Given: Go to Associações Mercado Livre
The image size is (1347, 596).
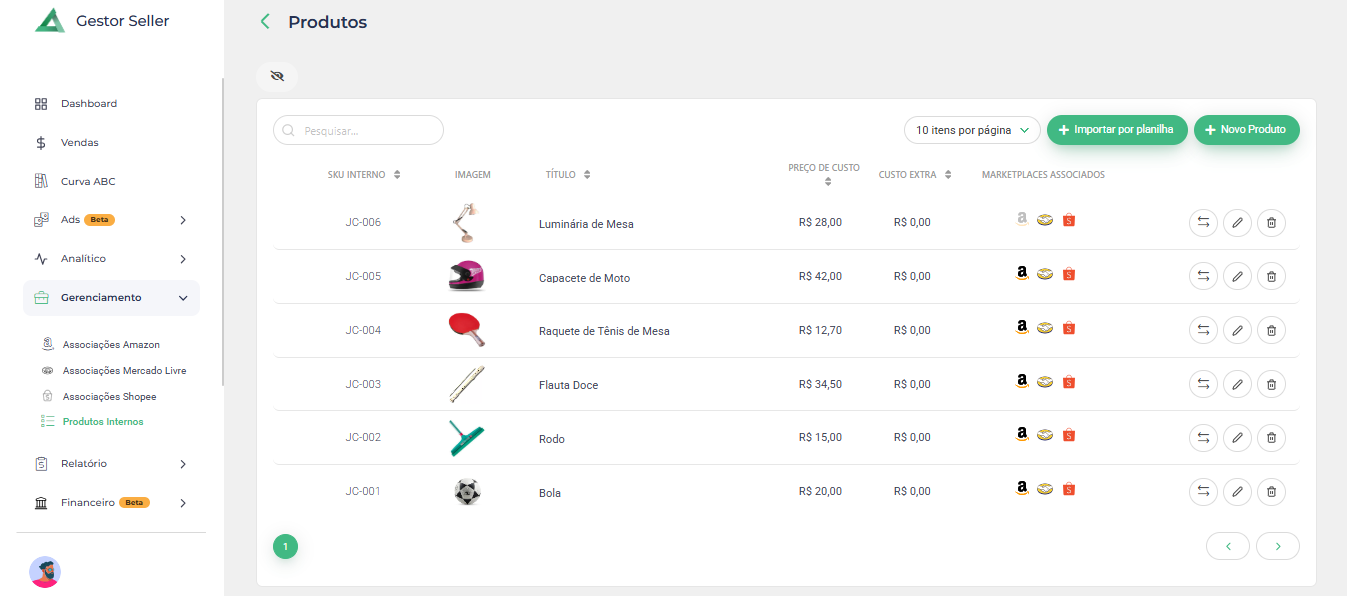Looking at the screenshot, I should 124,371.
